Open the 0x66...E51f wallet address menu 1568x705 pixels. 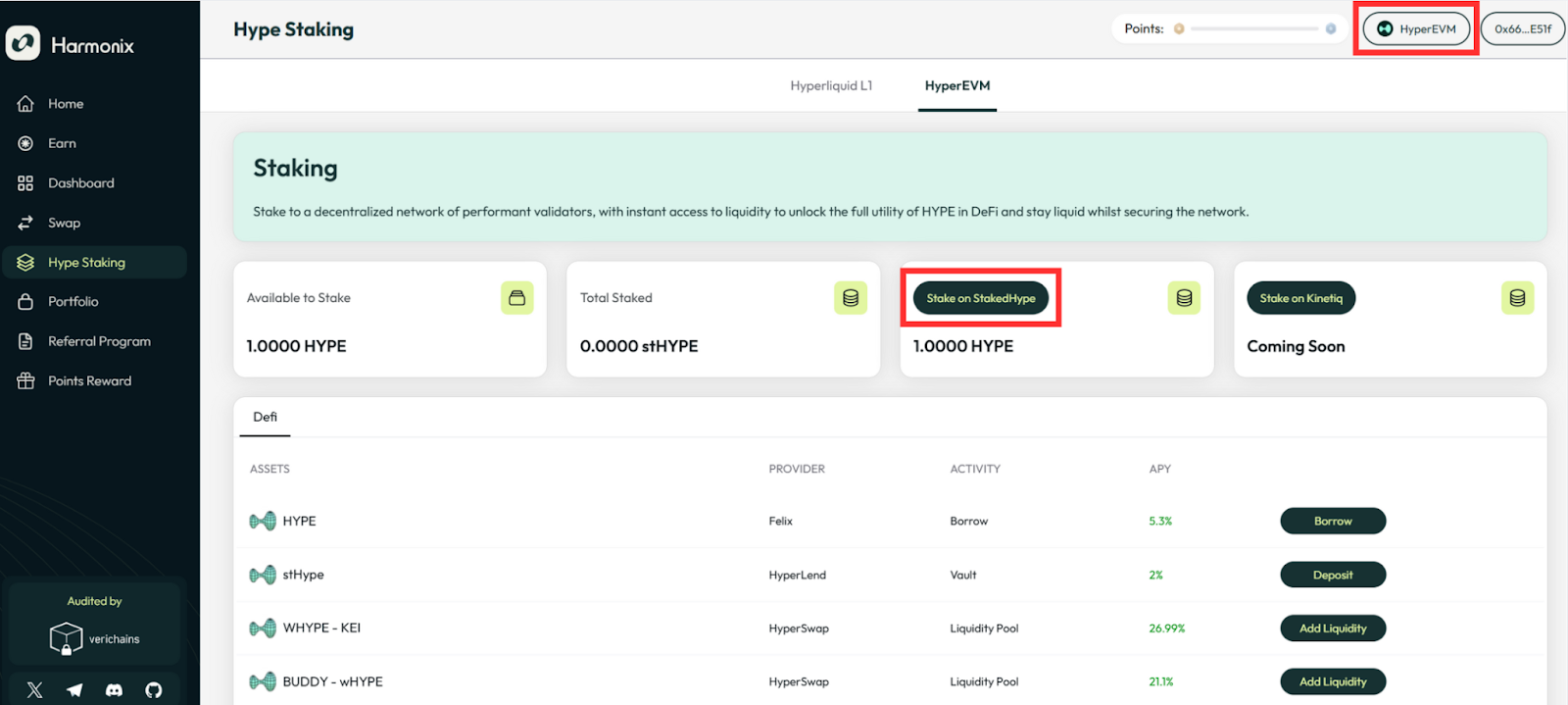1522,29
